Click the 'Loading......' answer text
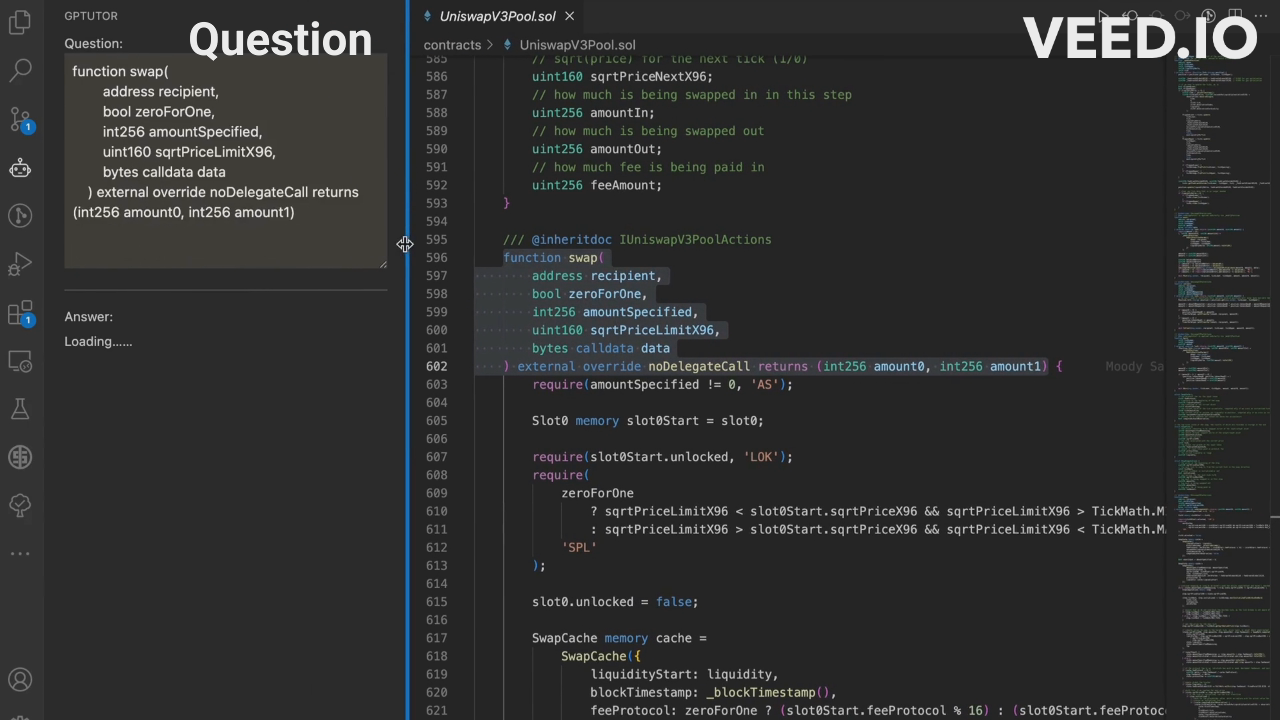 (98, 341)
